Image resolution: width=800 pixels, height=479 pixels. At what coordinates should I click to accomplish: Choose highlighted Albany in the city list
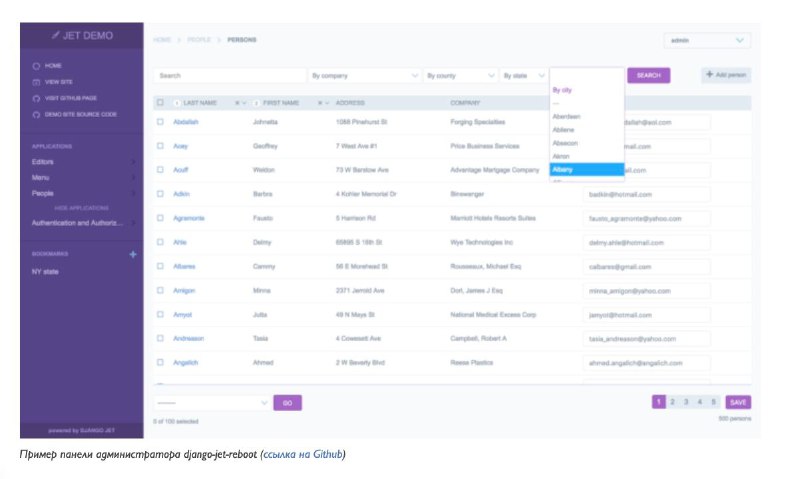coord(587,169)
